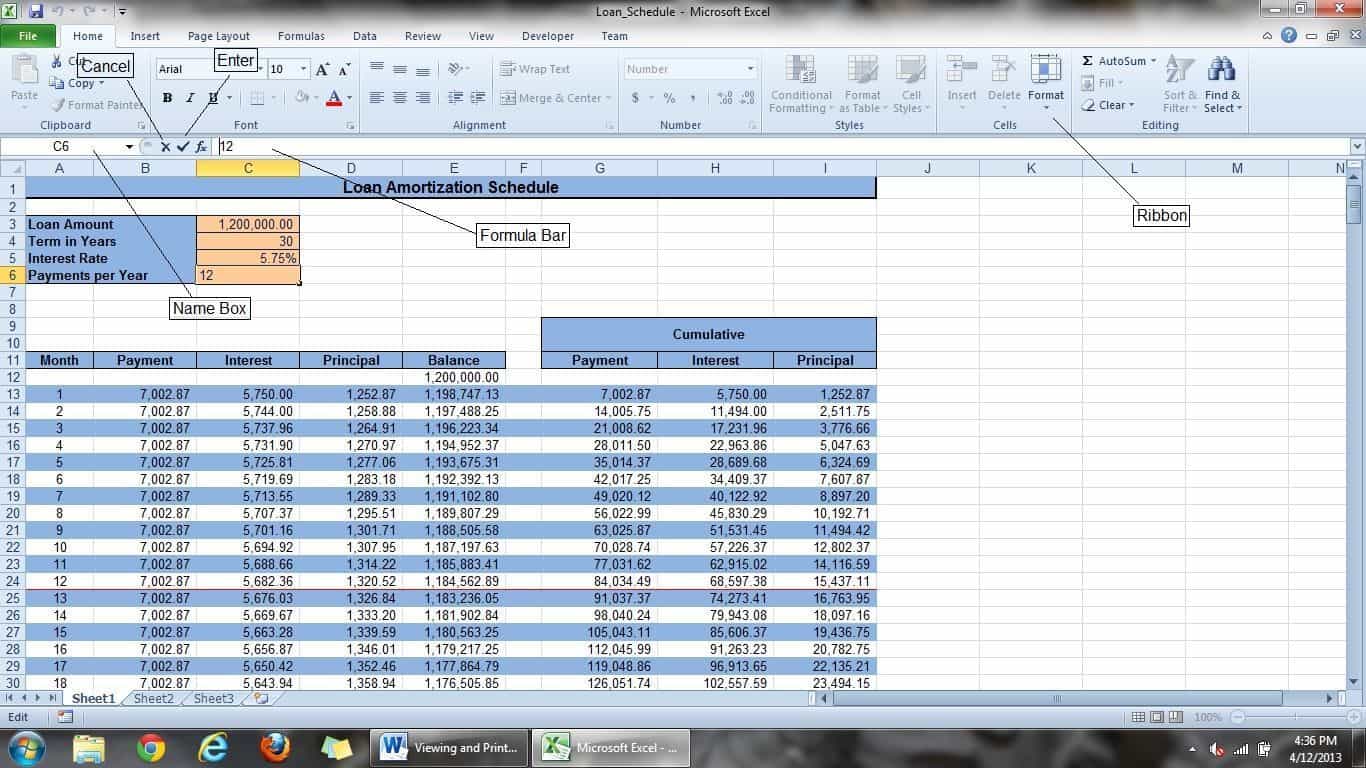The height and width of the screenshot is (768, 1366).
Task: Click the Insert Worksheet icon beside Sheet3
Action: (261, 699)
